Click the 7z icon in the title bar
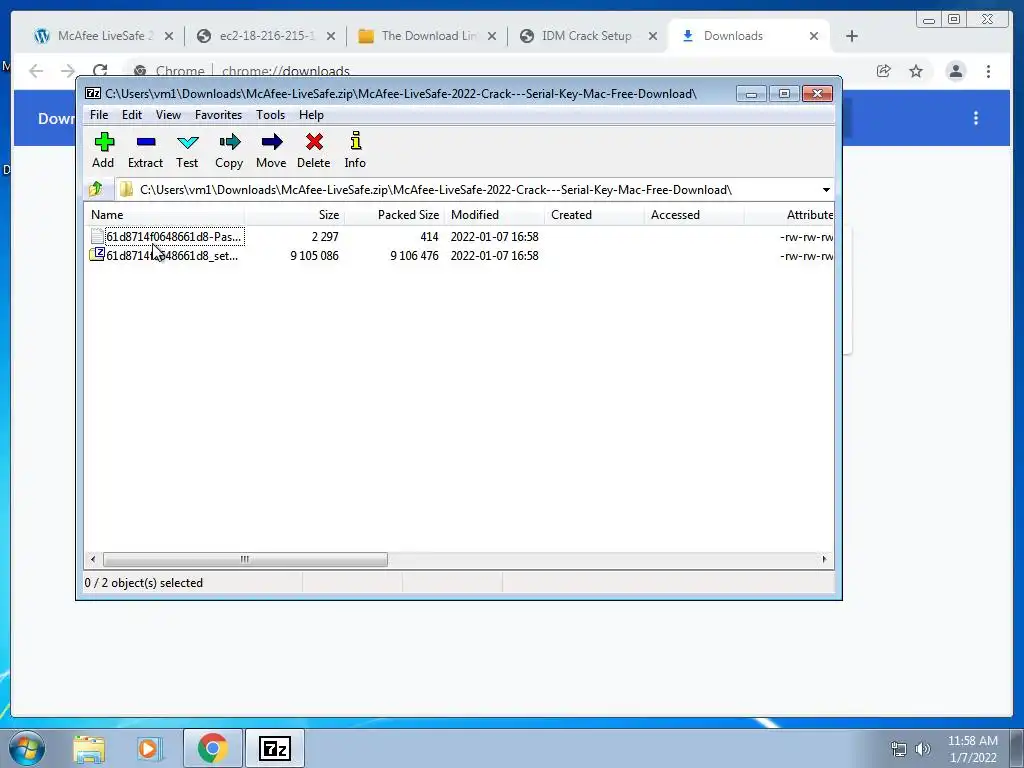This screenshot has height=768, width=1024. coord(93,93)
